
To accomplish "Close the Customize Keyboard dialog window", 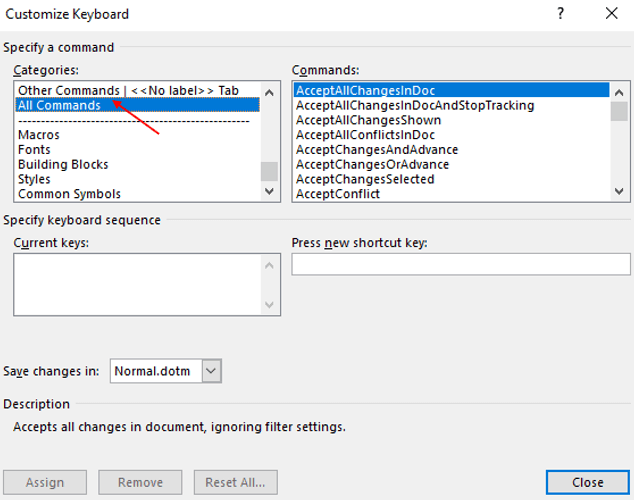I will [611, 14].
